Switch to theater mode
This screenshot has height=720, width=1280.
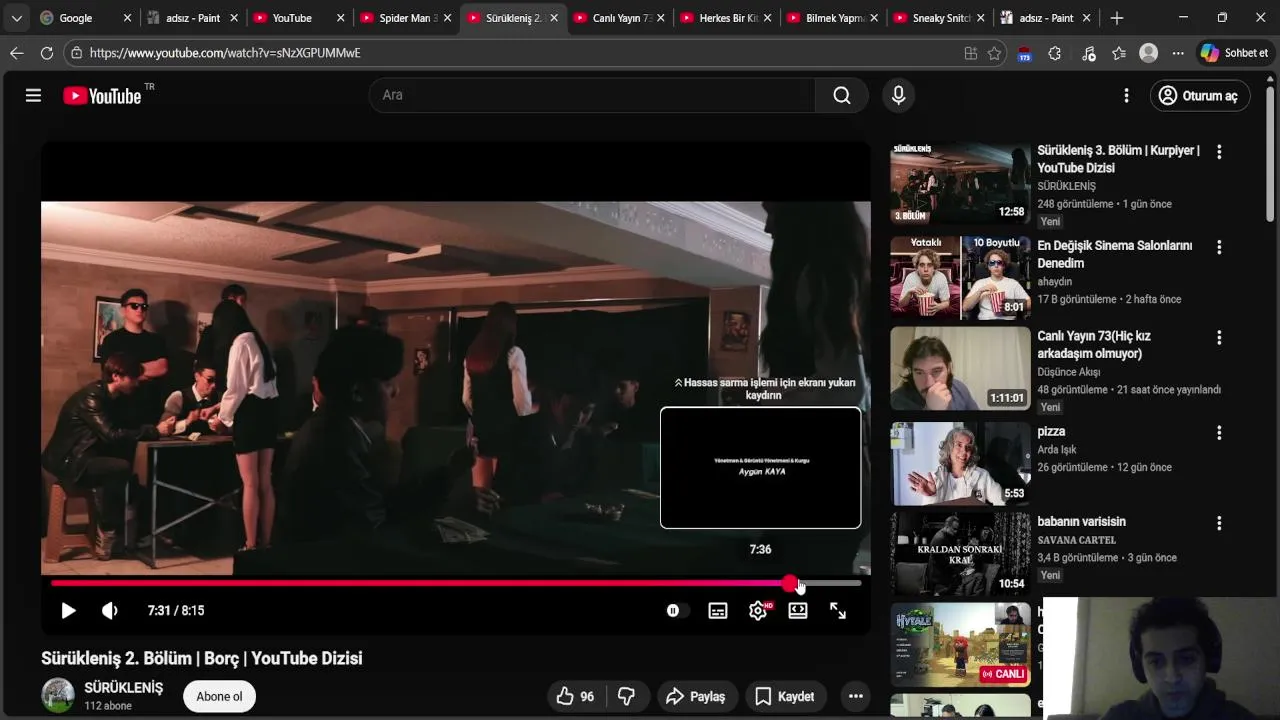[798, 610]
